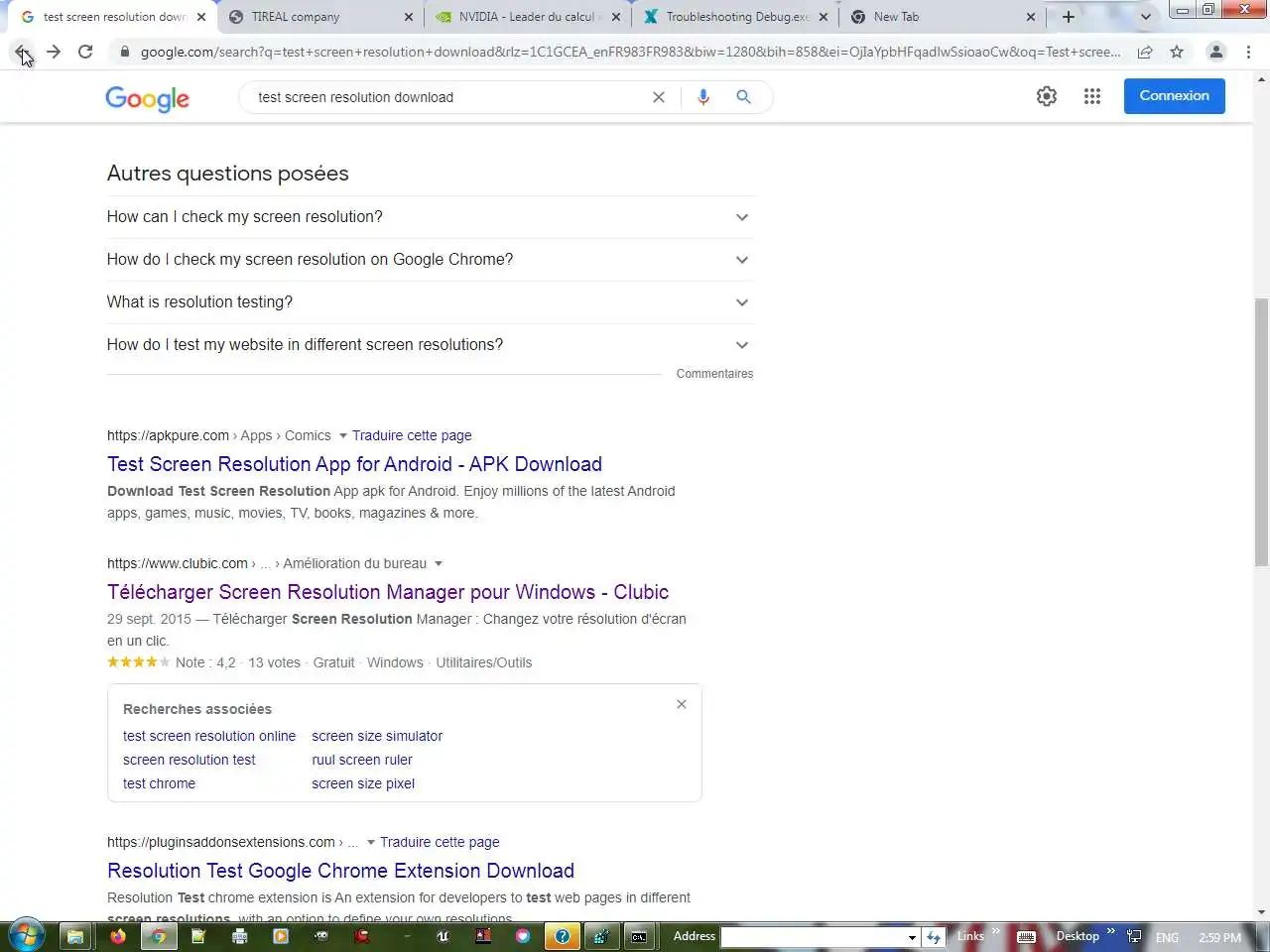Open a new tab with plus button

(1069, 17)
